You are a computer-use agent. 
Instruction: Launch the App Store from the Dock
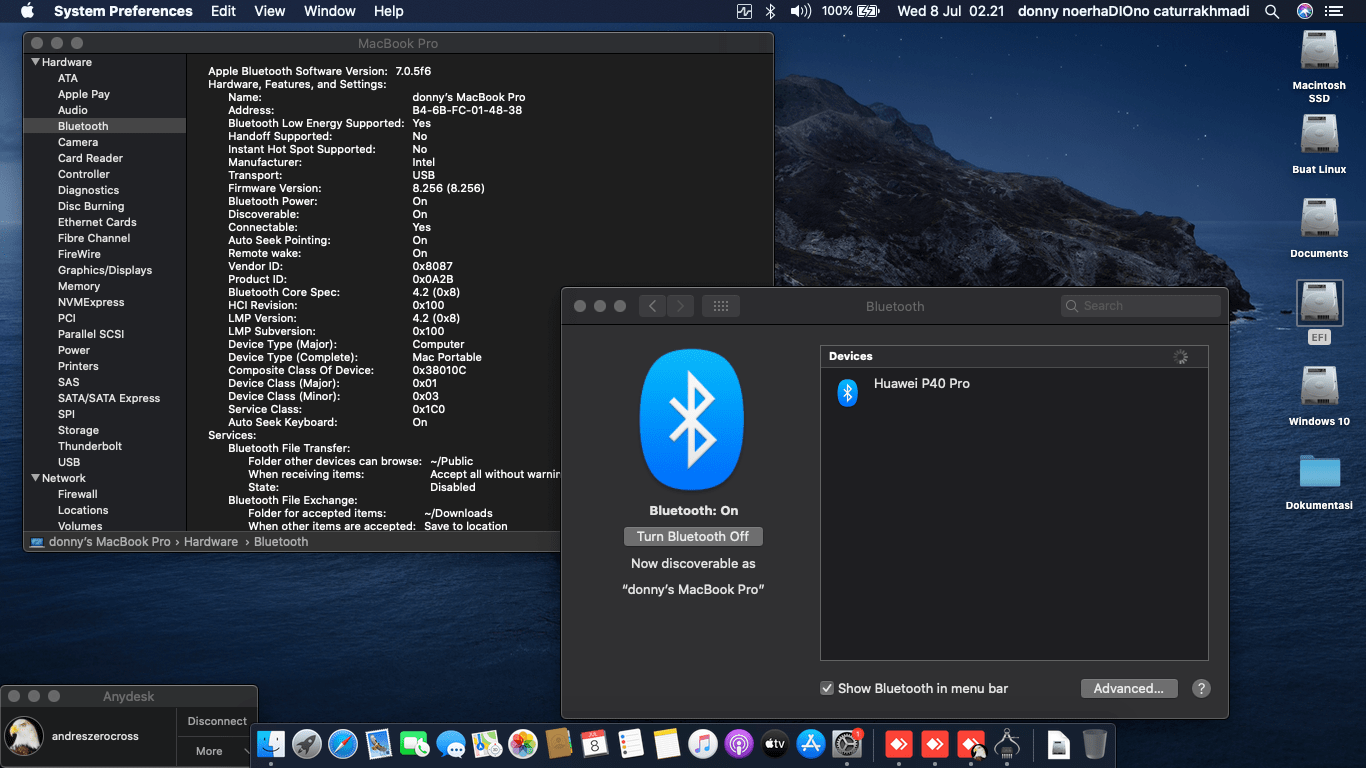pos(811,743)
